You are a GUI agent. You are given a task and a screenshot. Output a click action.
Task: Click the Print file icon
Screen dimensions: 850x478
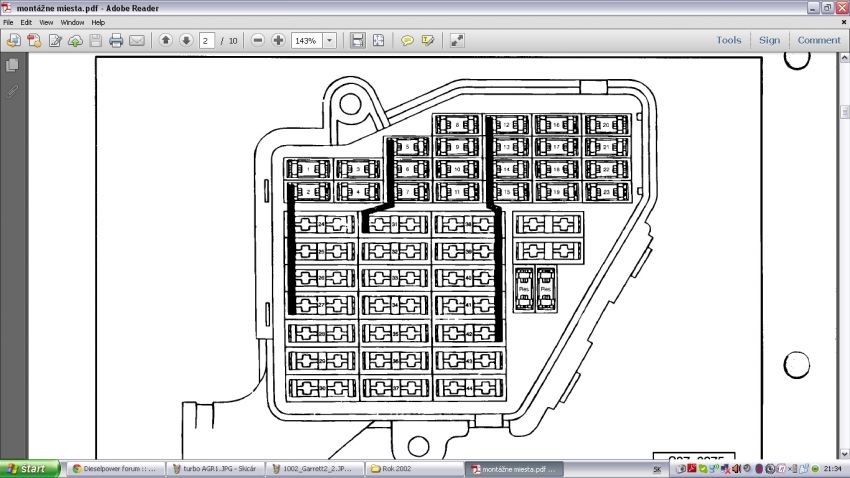coord(116,41)
